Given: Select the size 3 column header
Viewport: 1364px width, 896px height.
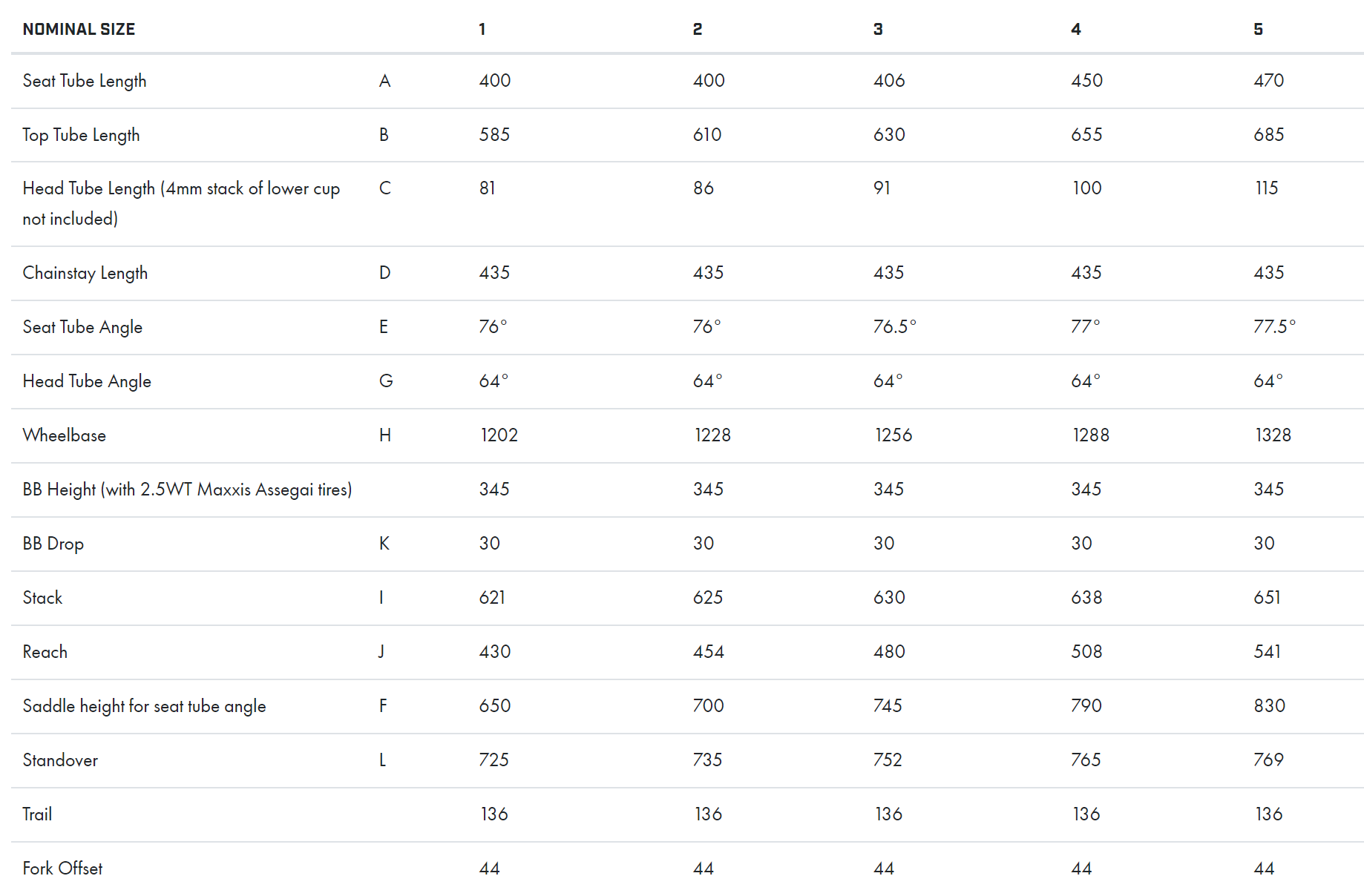Looking at the screenshot, I should 878,29.
